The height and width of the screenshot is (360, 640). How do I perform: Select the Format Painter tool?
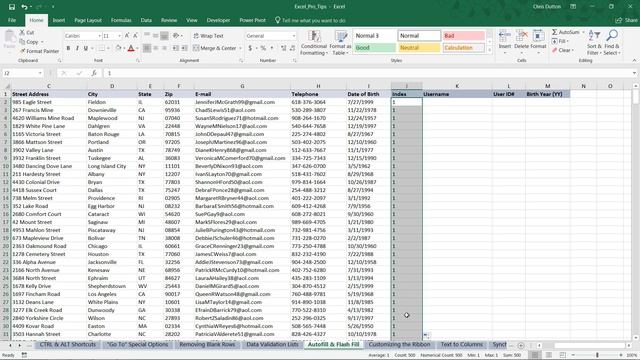(x=40, y=51)
